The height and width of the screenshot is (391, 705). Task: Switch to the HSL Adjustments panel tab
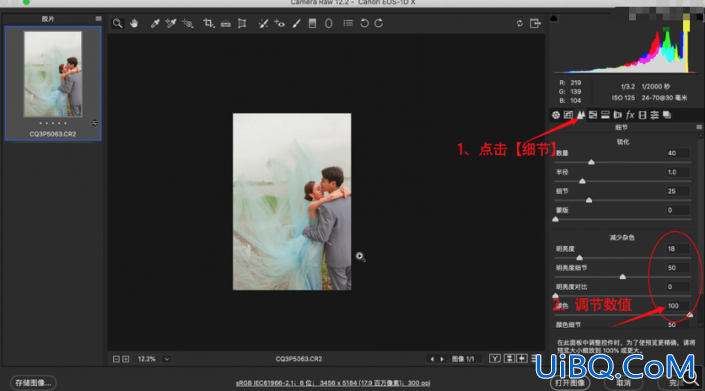(x=593, y=115)
